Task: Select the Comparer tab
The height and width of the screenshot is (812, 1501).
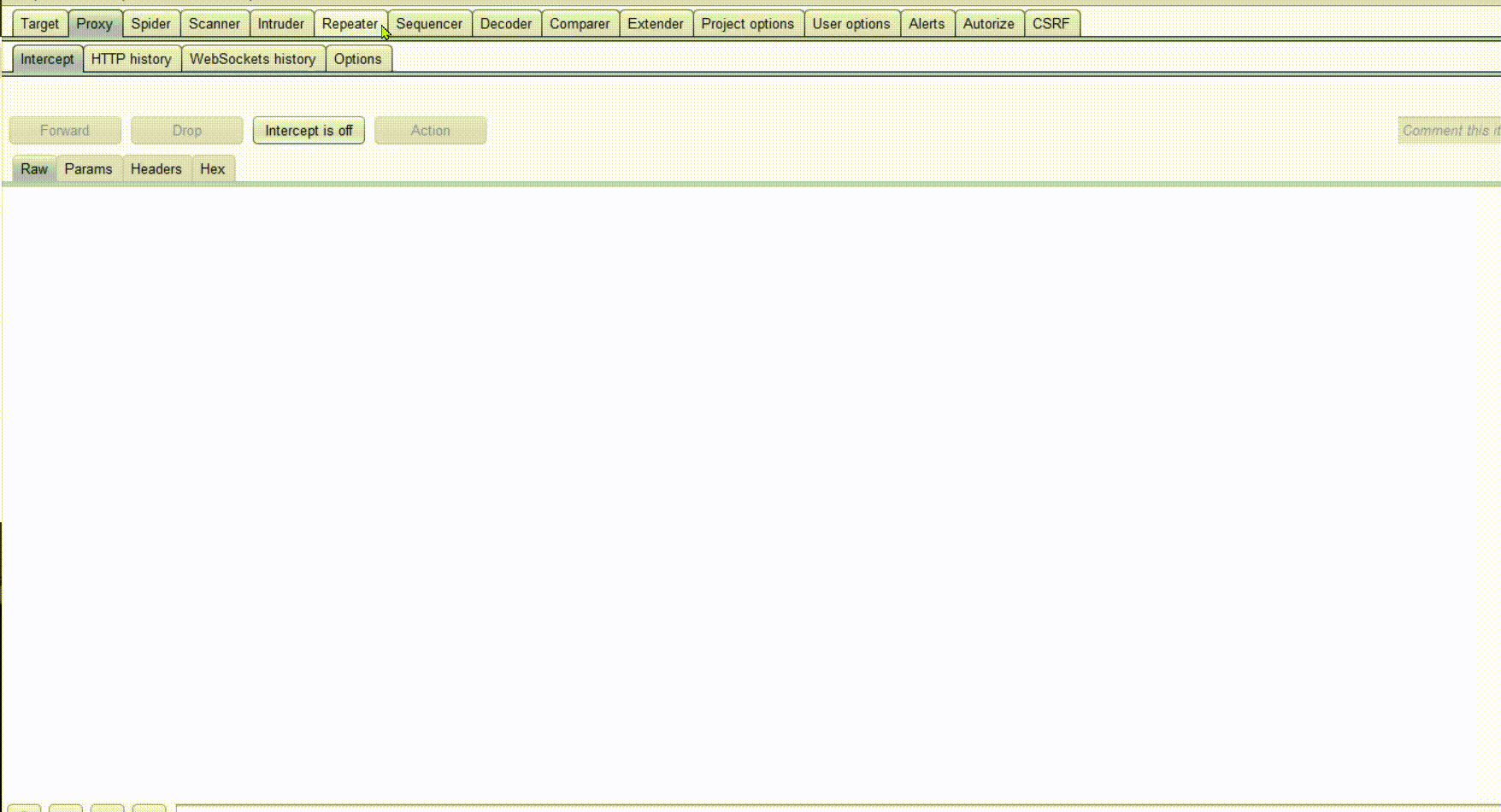Action: tap(580, 24)
